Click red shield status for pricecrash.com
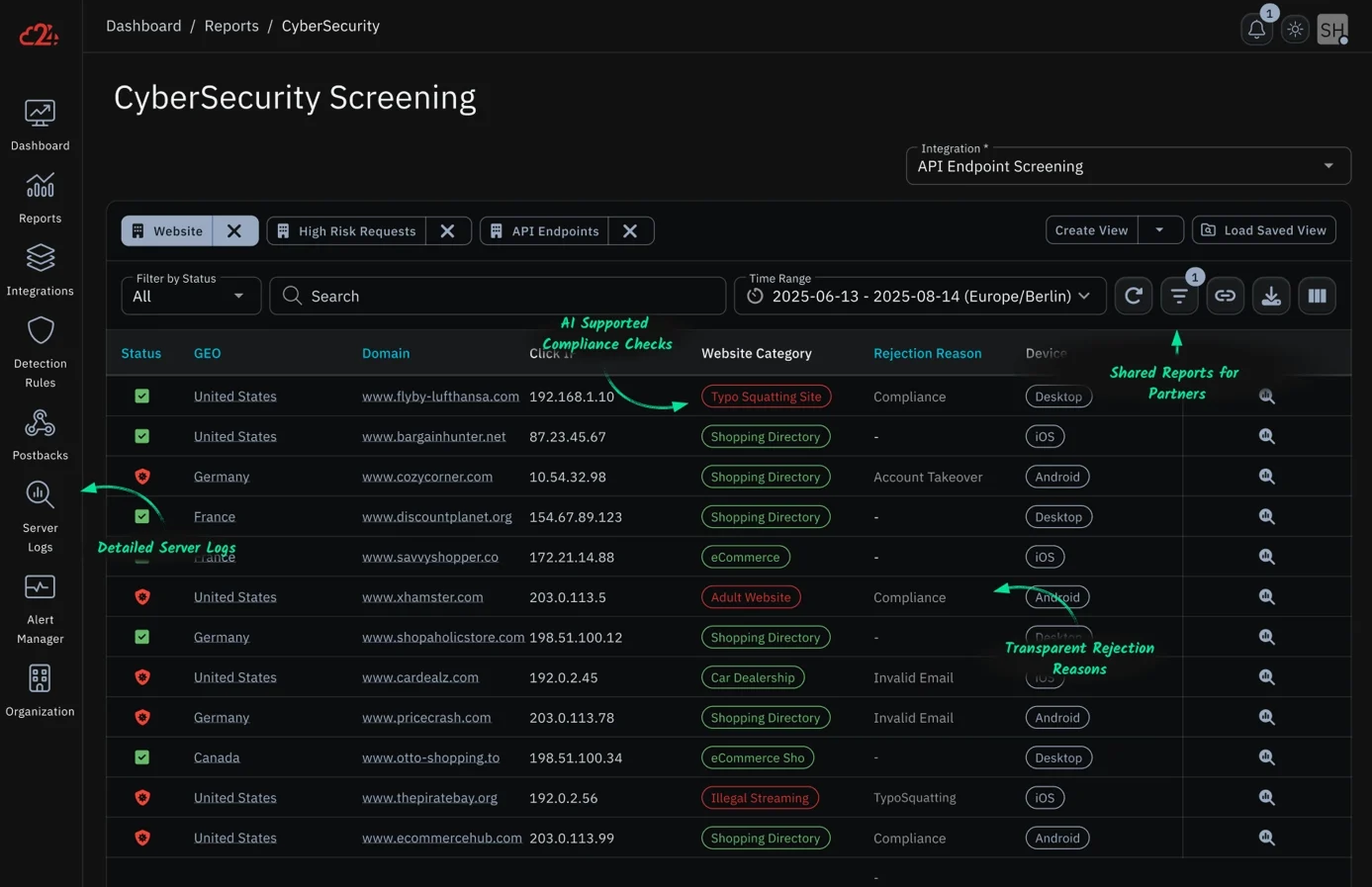The image size is (1372, 887). point(142,718)
